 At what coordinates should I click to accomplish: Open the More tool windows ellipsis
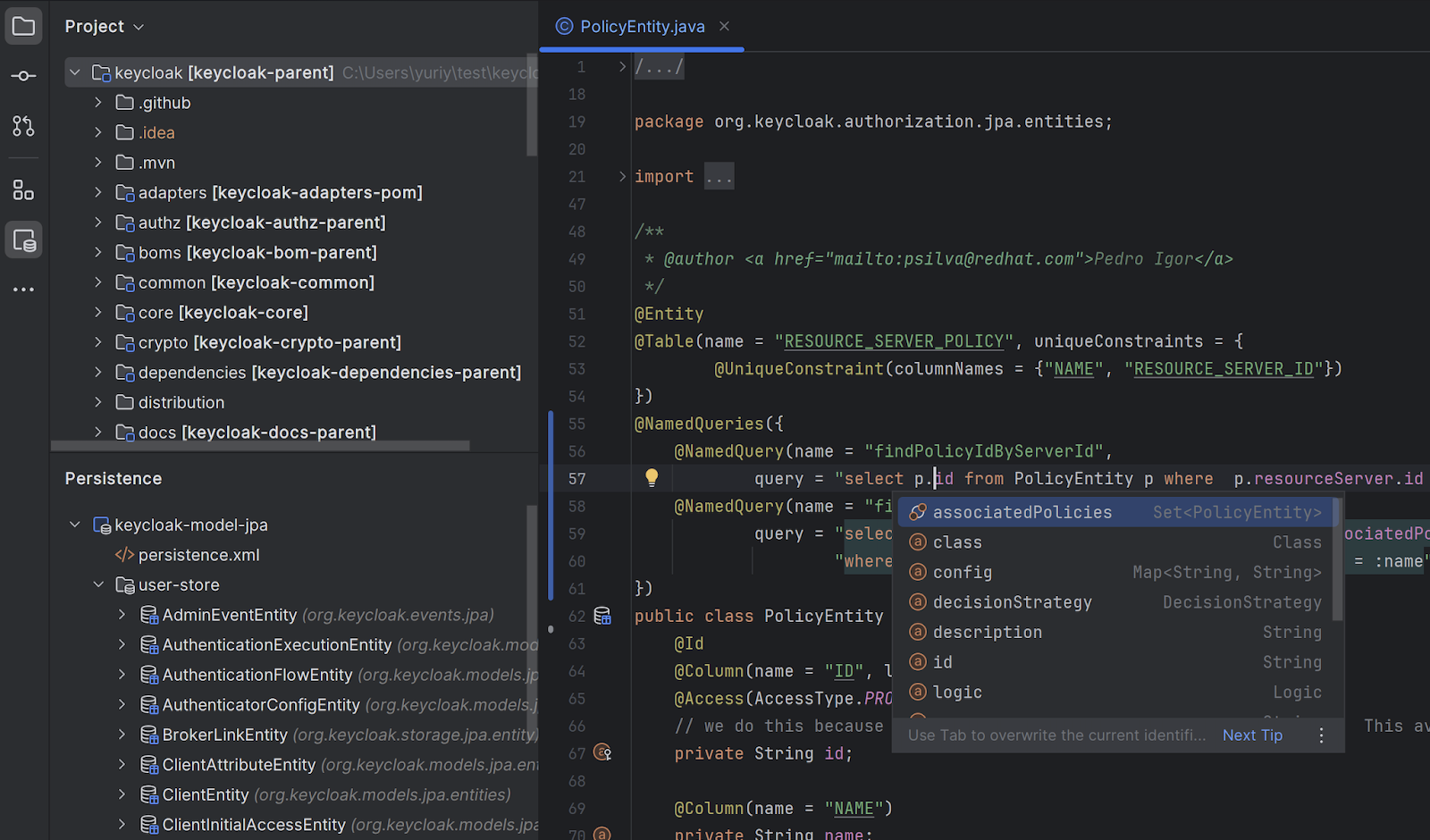click(24, 290)
